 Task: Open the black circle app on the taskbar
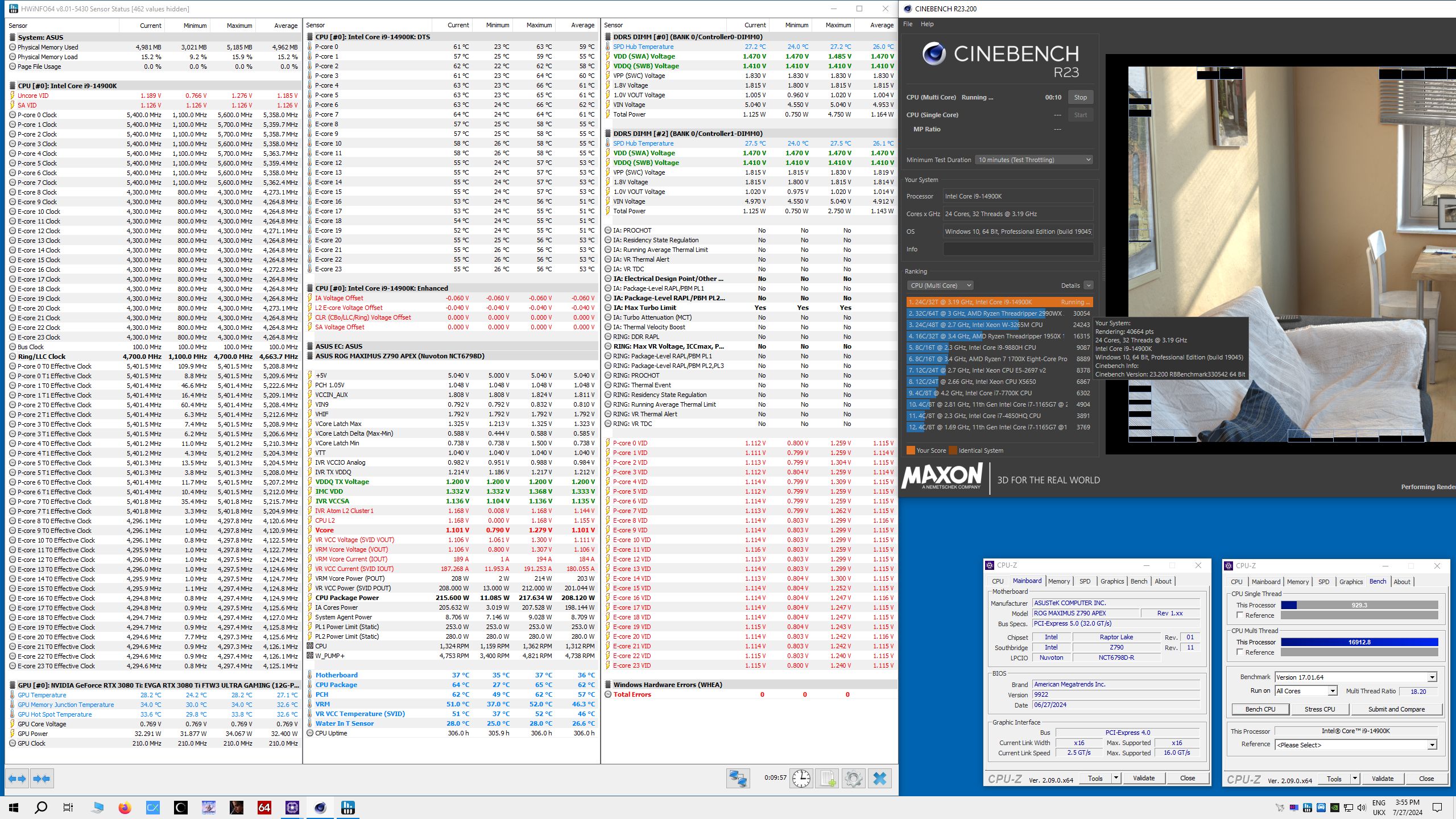point(180,808)
